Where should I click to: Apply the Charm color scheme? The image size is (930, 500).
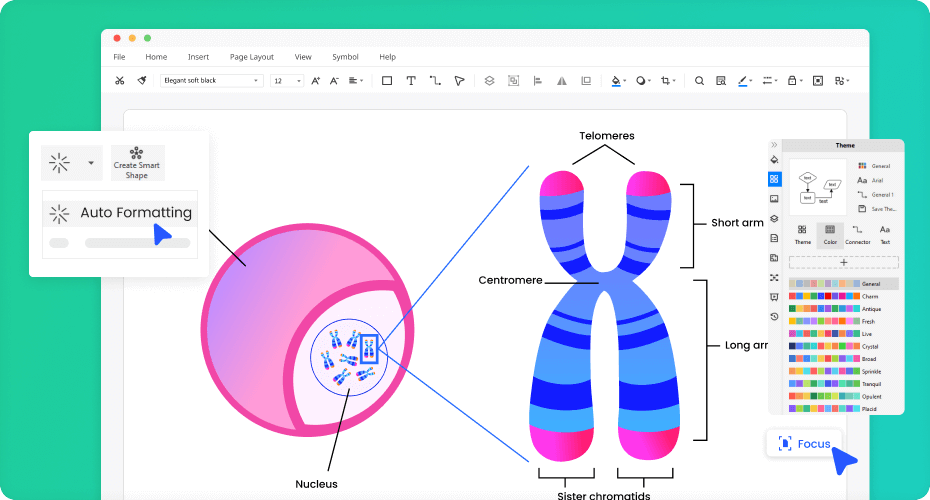tap(835, 296)
